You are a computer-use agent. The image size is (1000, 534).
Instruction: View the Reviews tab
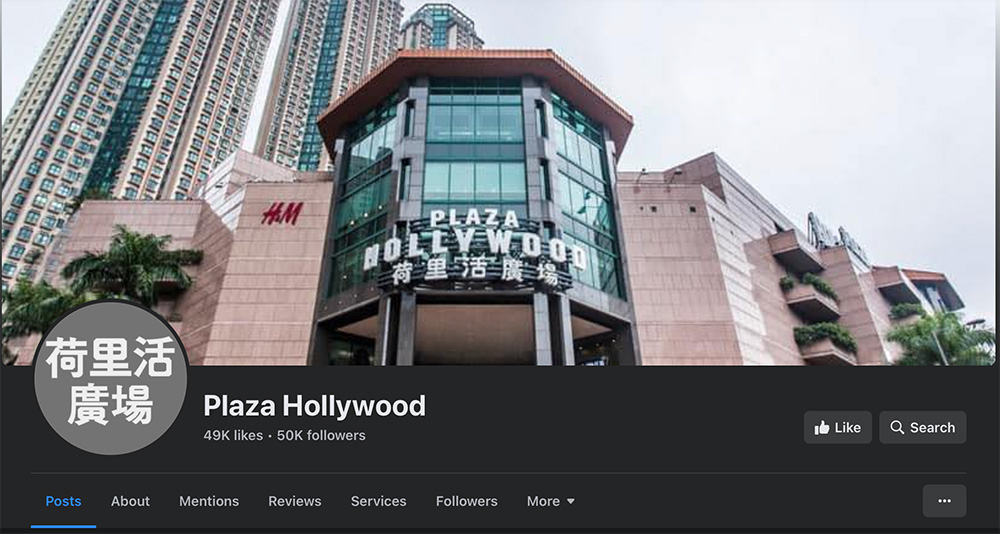pos(295,501)
